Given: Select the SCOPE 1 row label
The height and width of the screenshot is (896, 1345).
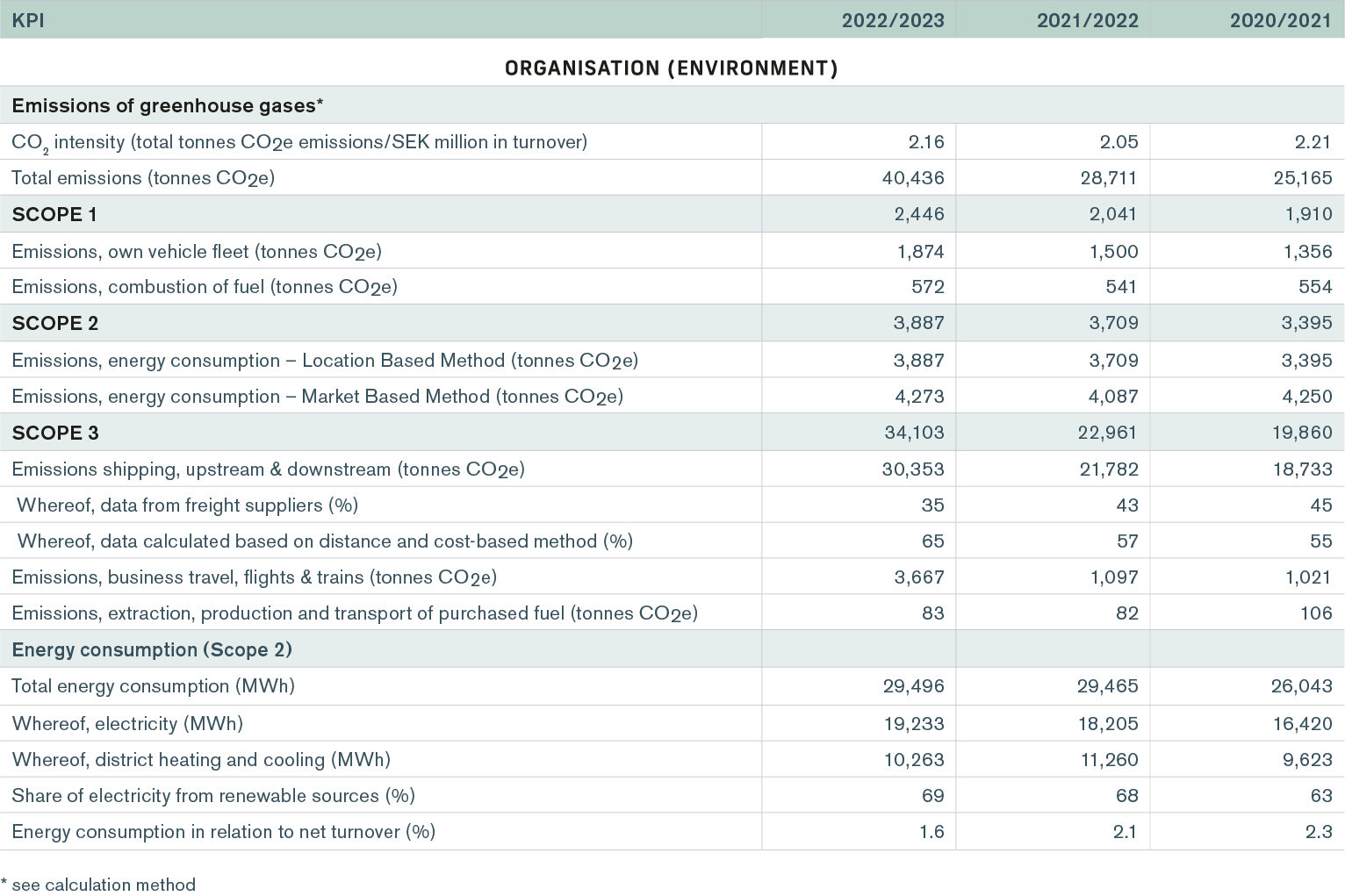Looking at the screenshot, I should 54,215.
